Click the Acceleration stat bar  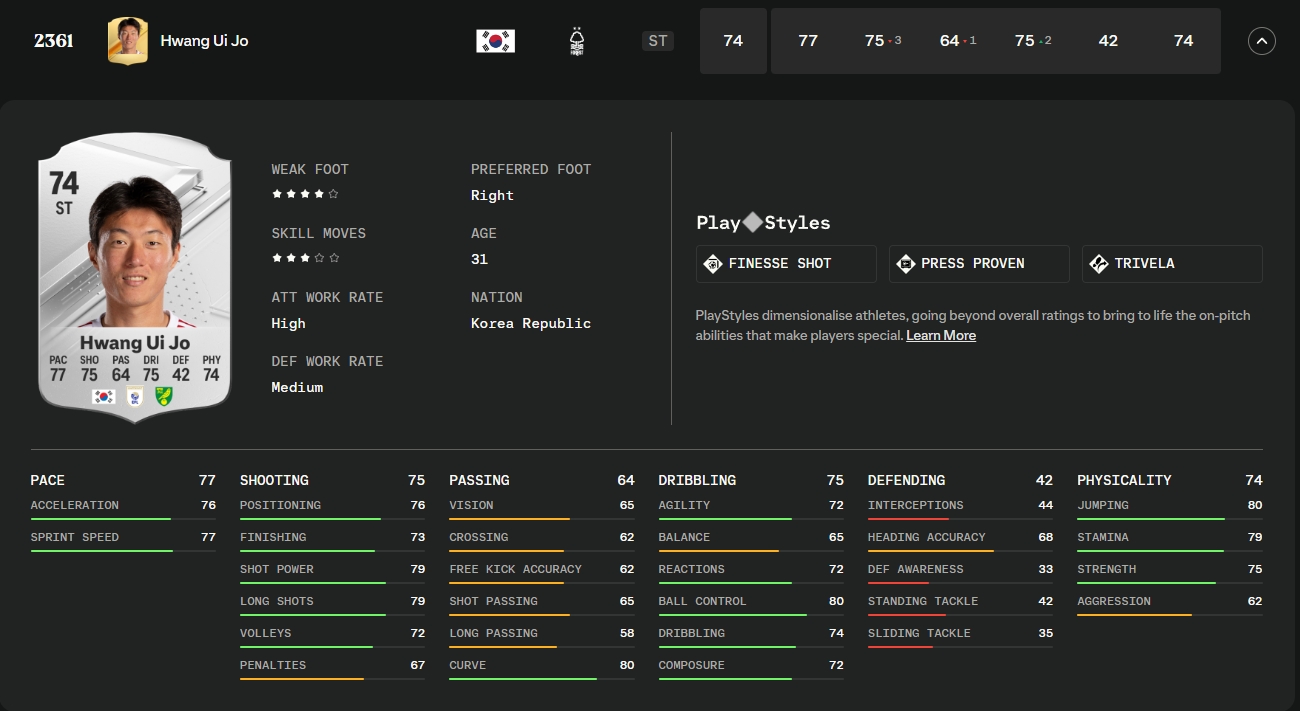(123, 519)
